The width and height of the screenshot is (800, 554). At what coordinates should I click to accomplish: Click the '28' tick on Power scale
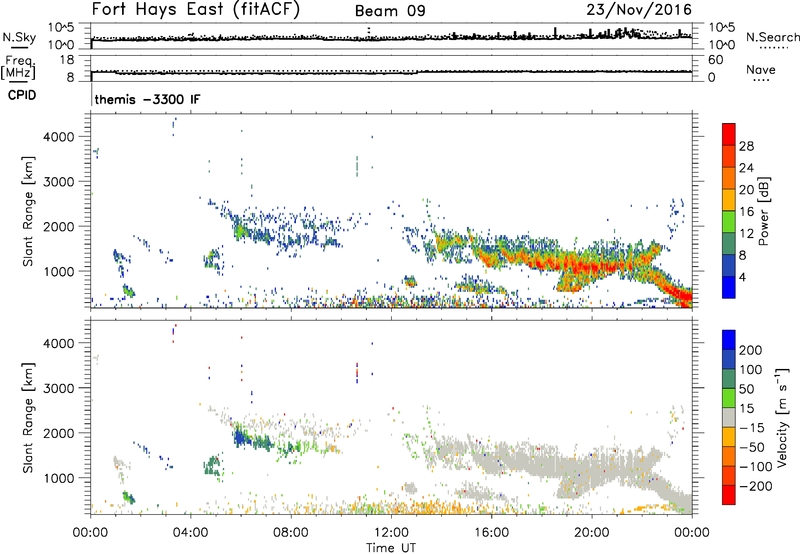pos(746,146)
